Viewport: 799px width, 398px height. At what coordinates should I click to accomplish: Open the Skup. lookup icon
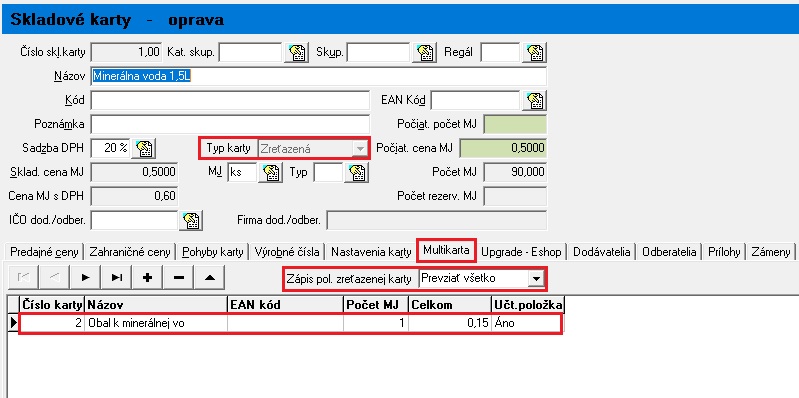(x=424, y=52)
